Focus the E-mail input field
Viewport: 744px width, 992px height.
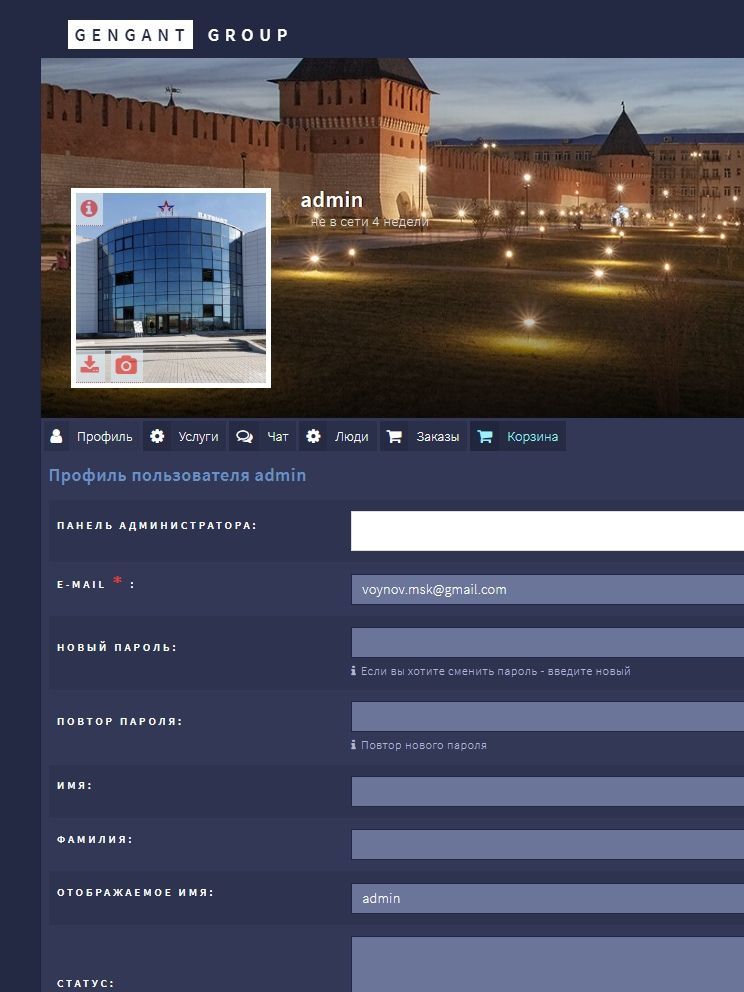pos(547,590)
